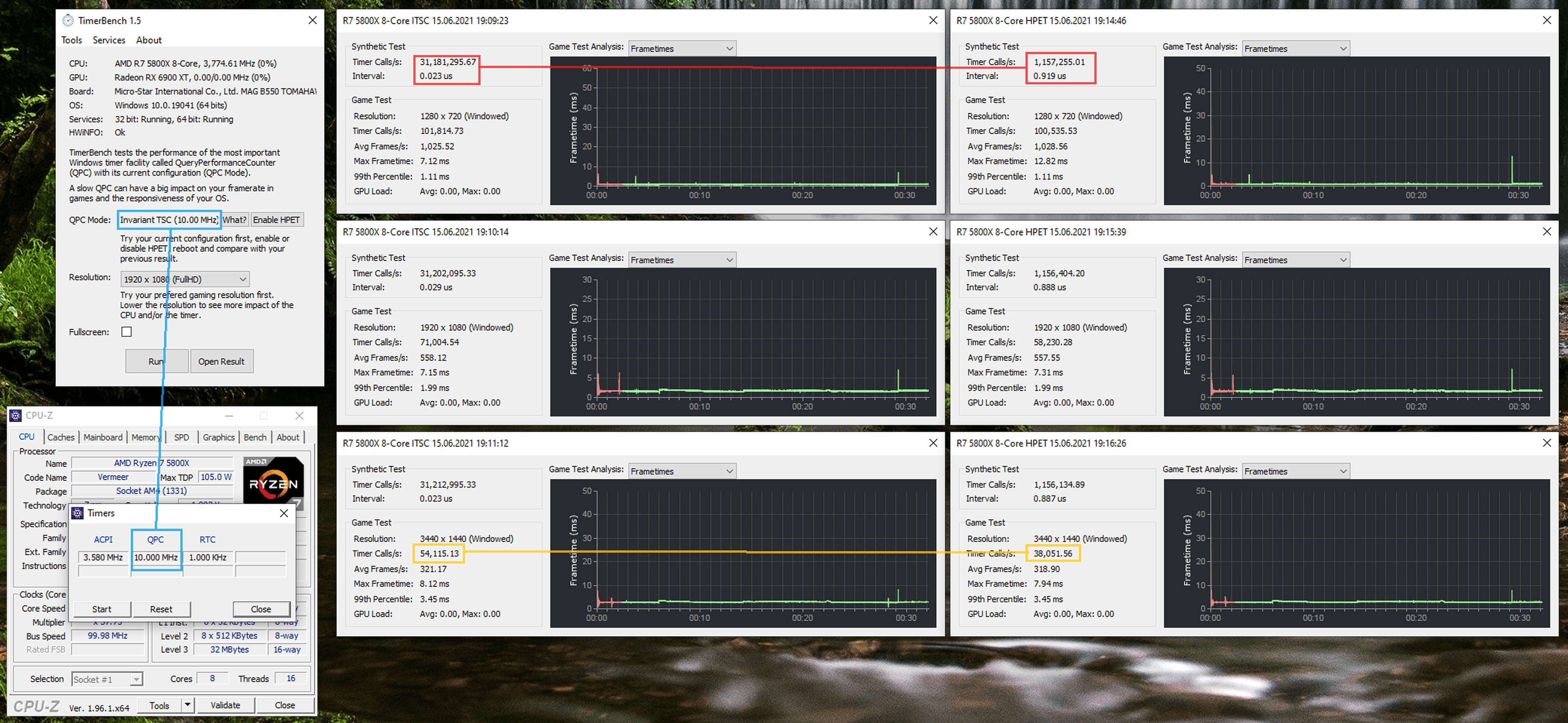This screenshot has width=1568, height=723.
Task: Close the ITSC 19:10:14 result window
Action: 933,232
